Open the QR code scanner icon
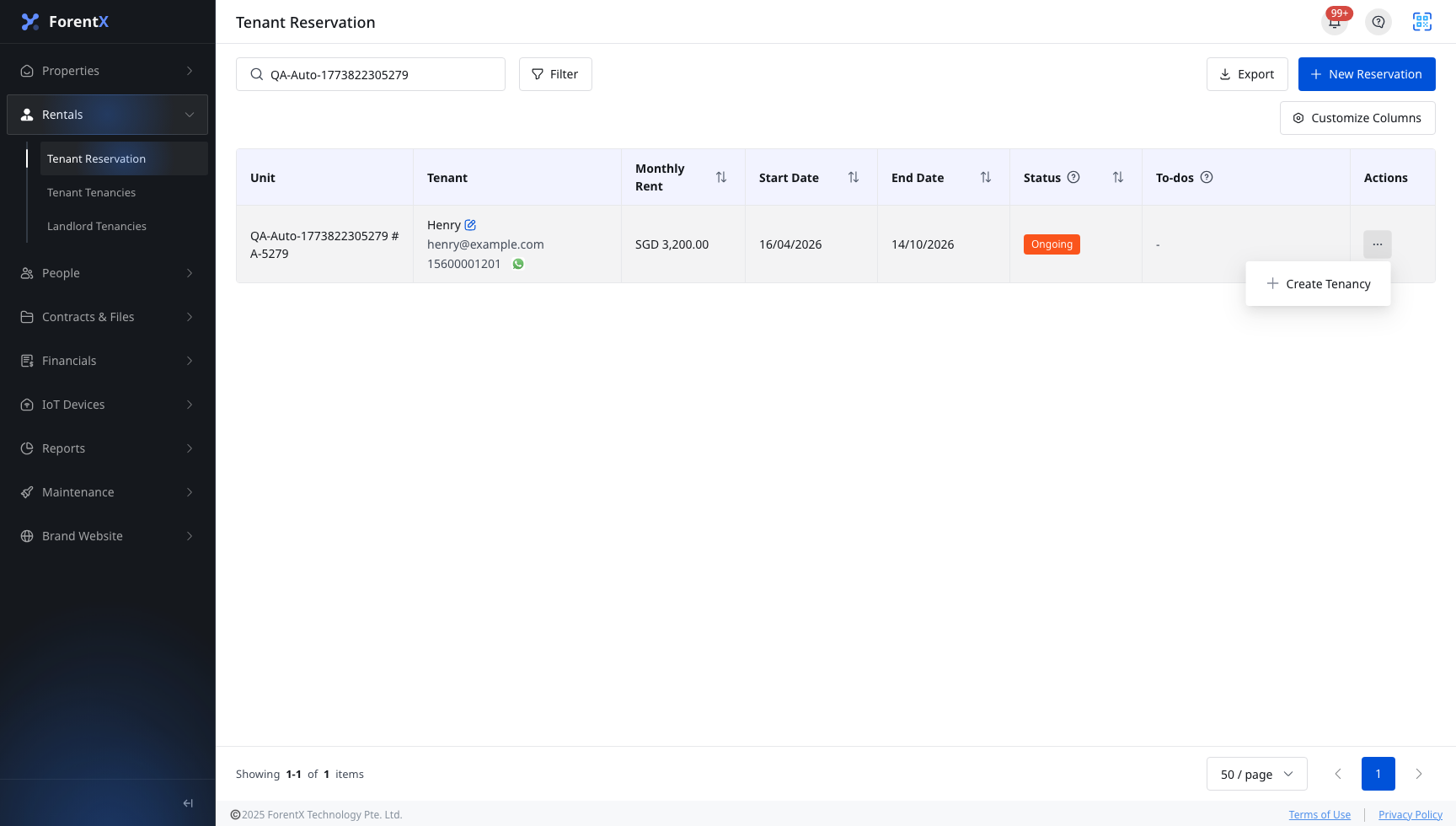The height and width of the screenshot is (826, 1456). [x=1422, y=22]
